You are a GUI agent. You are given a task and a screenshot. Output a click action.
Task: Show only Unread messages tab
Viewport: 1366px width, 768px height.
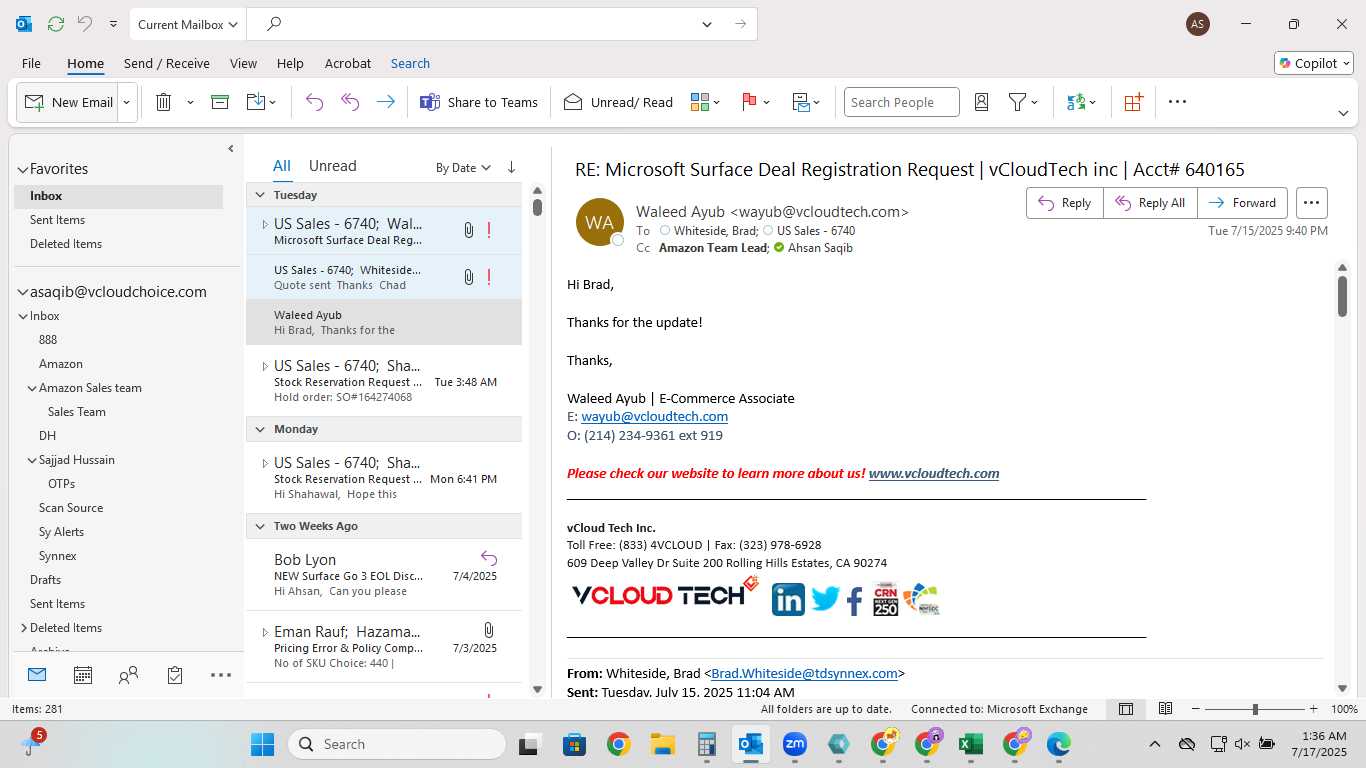333,166
